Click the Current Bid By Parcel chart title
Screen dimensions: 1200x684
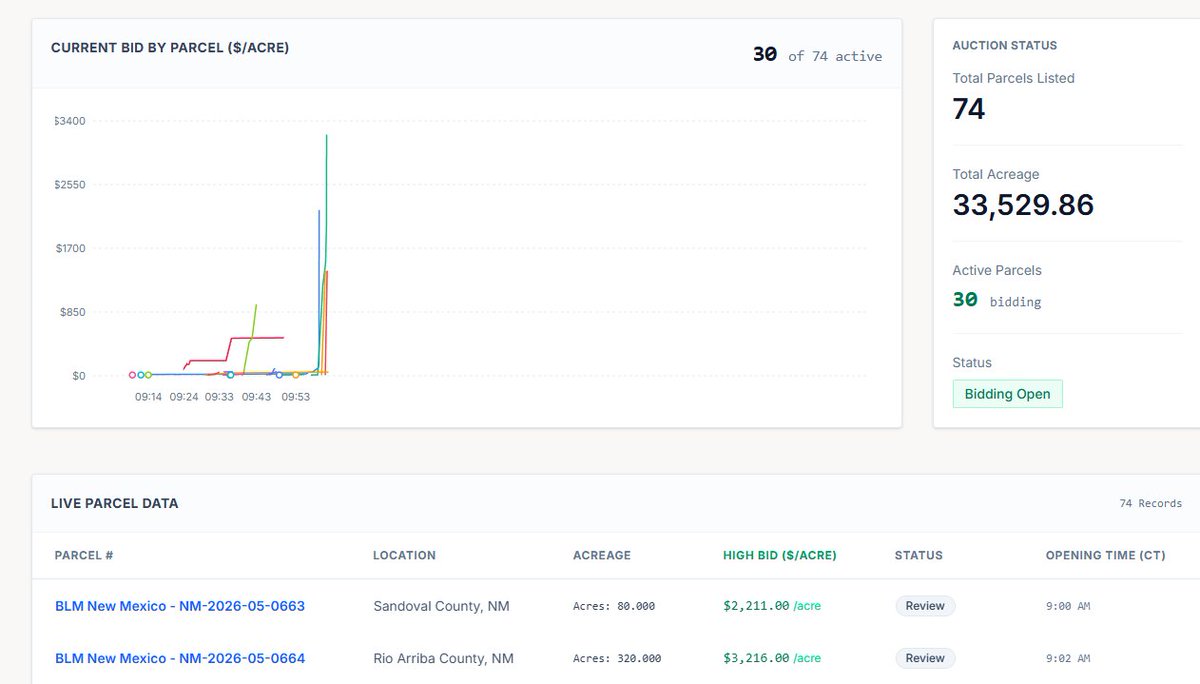170,47
